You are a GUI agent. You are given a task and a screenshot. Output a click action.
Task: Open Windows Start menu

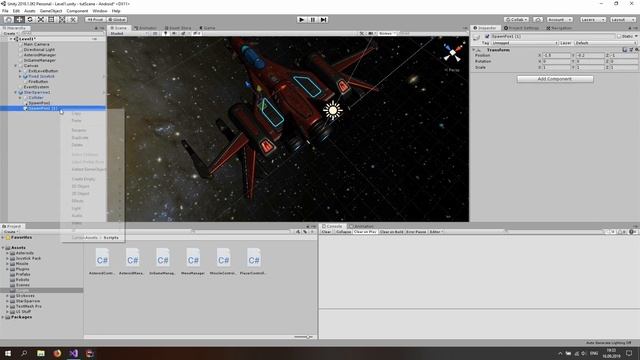8,353
